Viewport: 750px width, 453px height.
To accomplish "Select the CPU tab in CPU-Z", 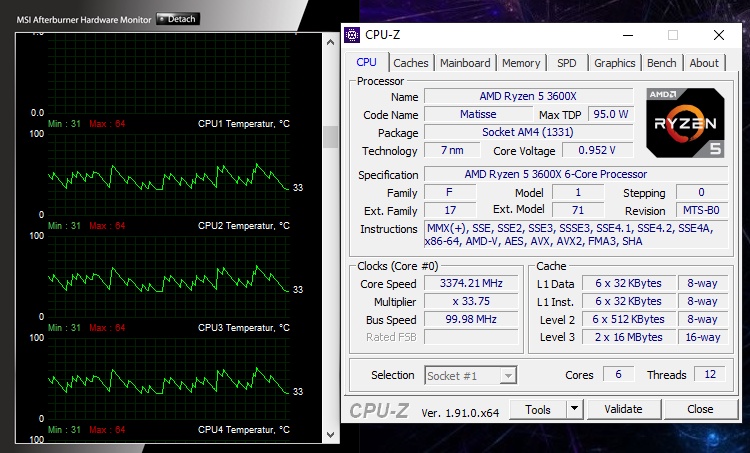I will point(366,62).
